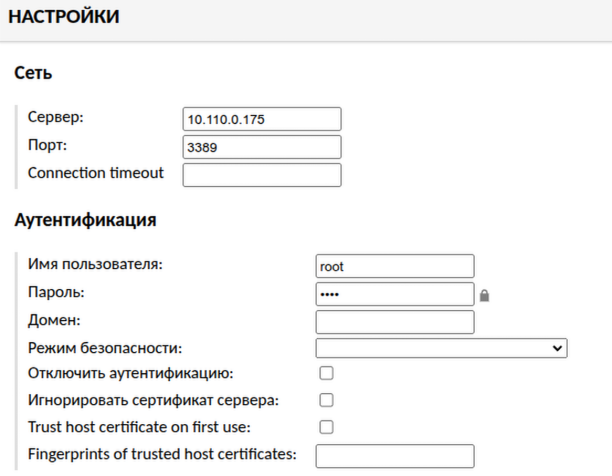Screen dimensions: 612x476
Task: Open the Режим безопасности dropdown
Action: [x=441, y=348]
